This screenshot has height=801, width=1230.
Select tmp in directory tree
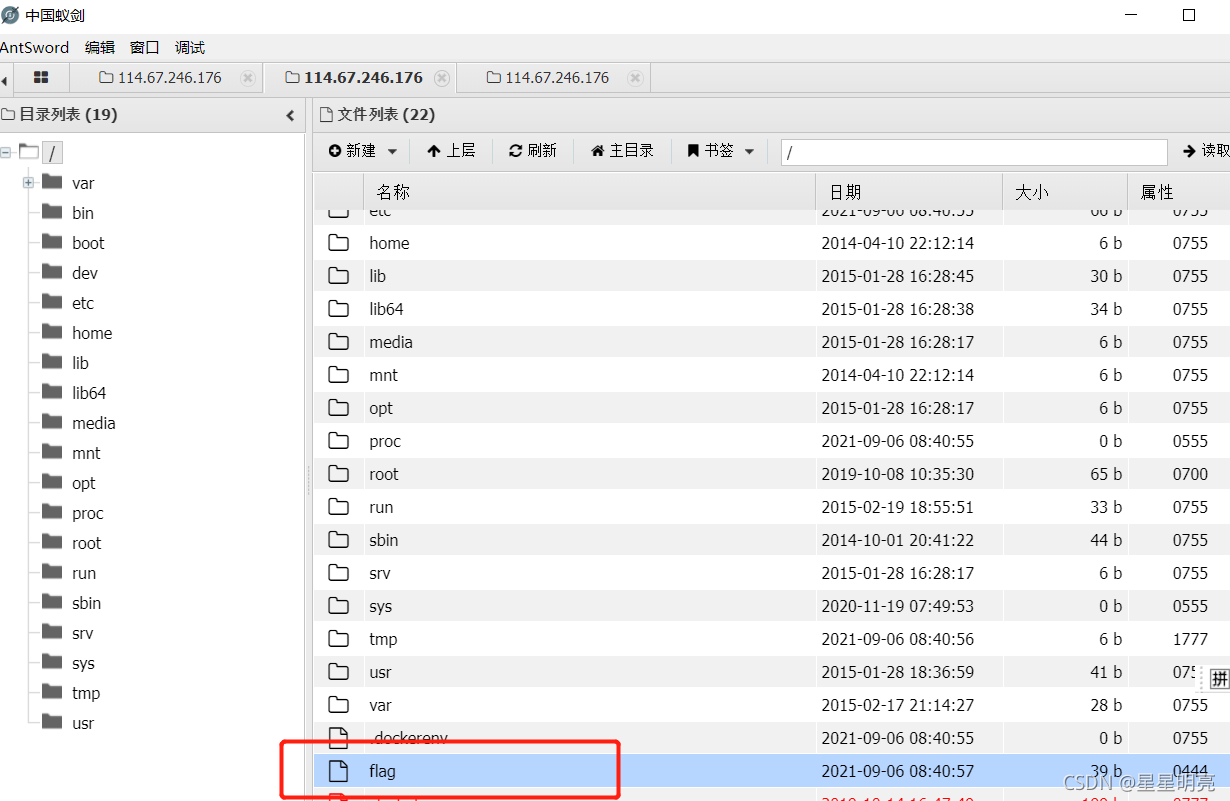click(x=86, y=693)
